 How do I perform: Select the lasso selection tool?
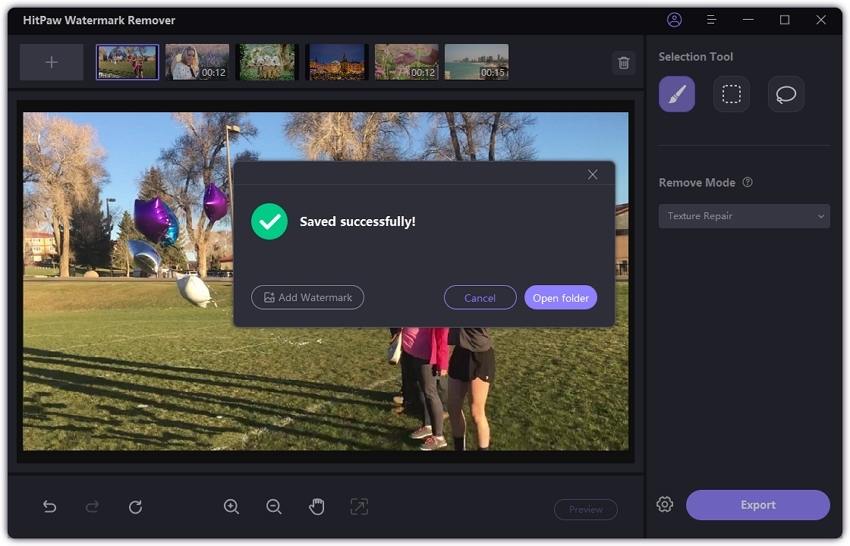tap(786, 94)
